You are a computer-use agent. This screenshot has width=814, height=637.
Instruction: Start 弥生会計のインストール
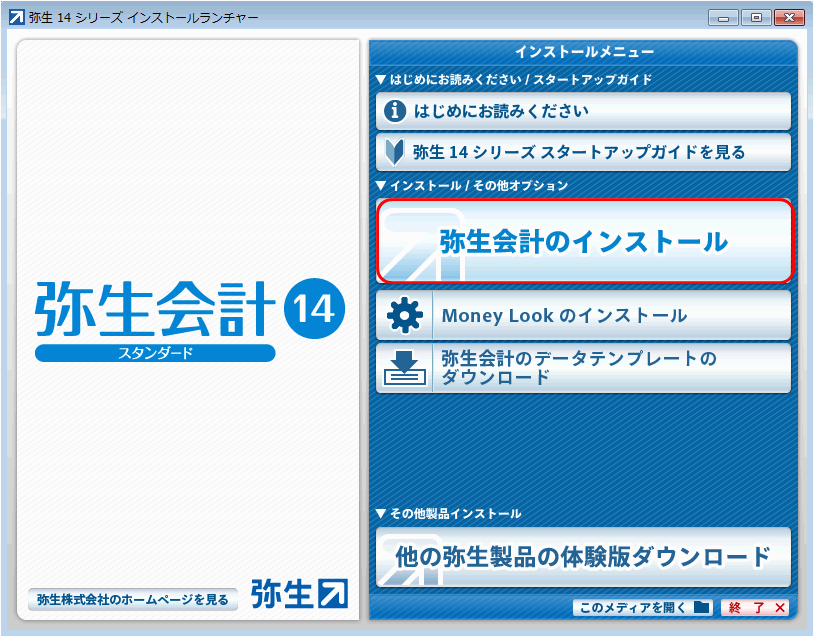pyautogui.click(x=585, y=241)
